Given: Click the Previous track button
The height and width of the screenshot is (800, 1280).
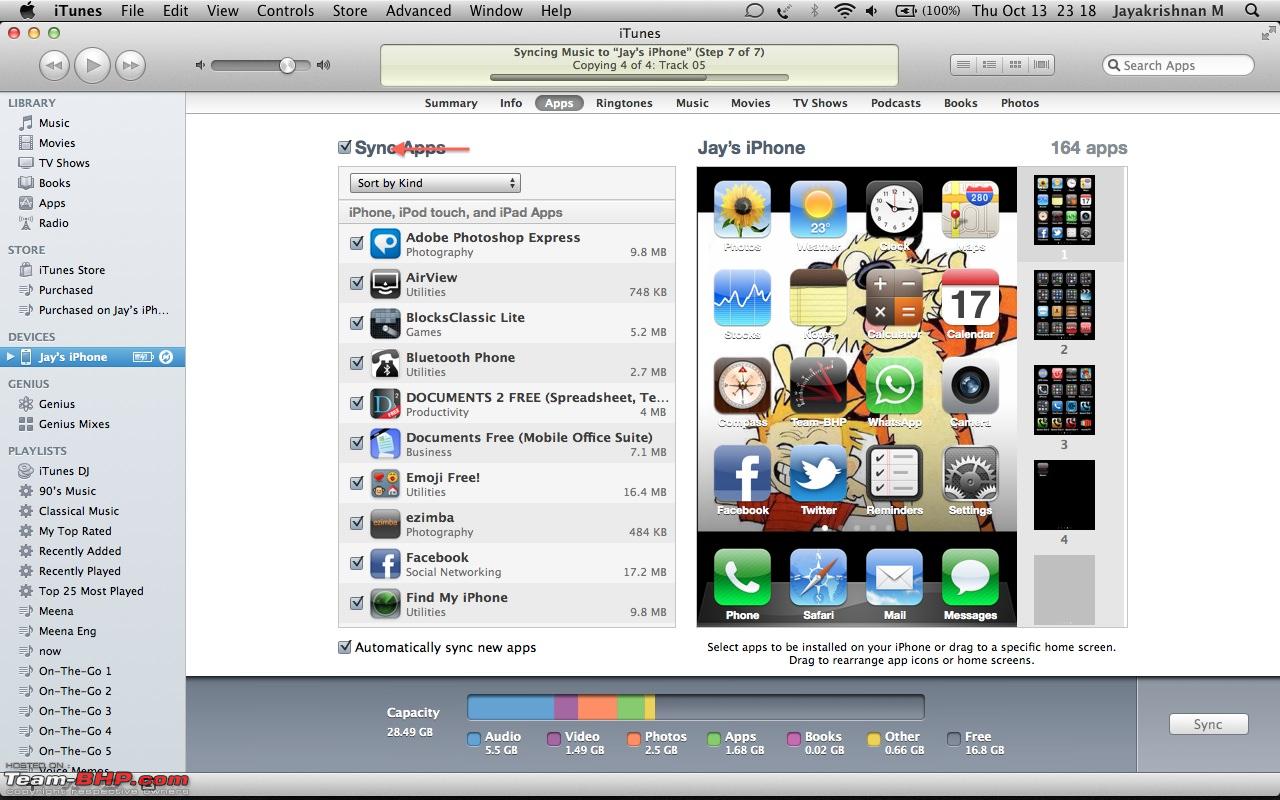Looking at the screenshot, I should [54, 66].
